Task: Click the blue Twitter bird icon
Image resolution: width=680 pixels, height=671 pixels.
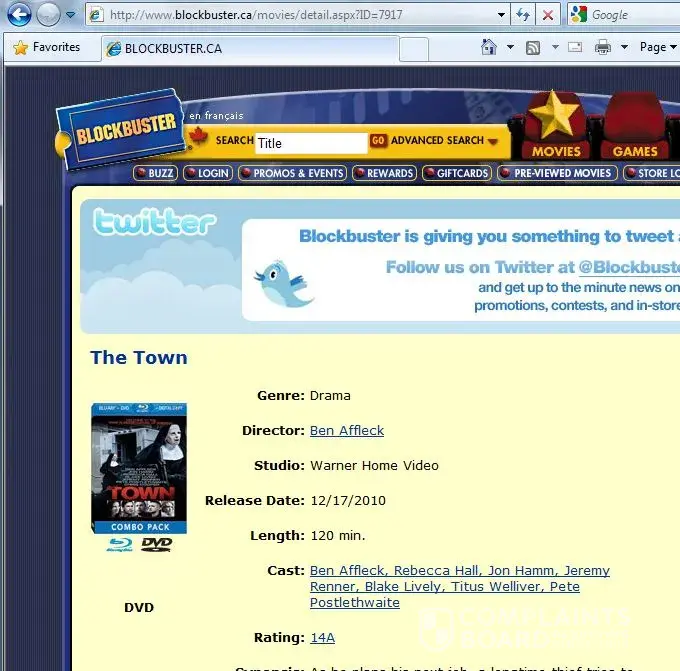Action: tap(283, 284)
